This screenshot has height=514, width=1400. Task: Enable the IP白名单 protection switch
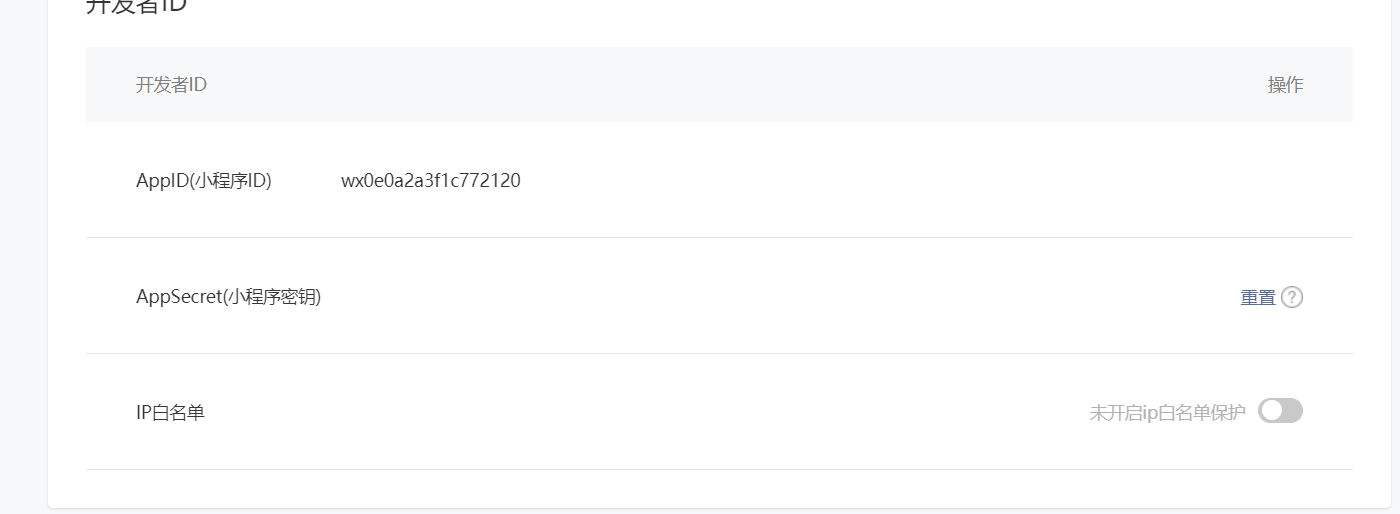click(x=1280, y=411)
